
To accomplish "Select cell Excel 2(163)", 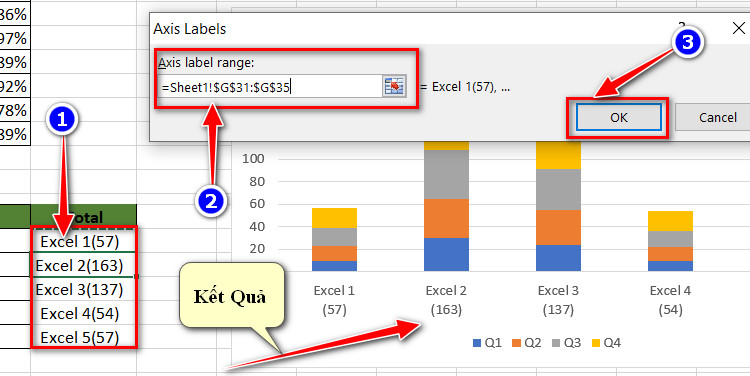I will coord(83,265).
